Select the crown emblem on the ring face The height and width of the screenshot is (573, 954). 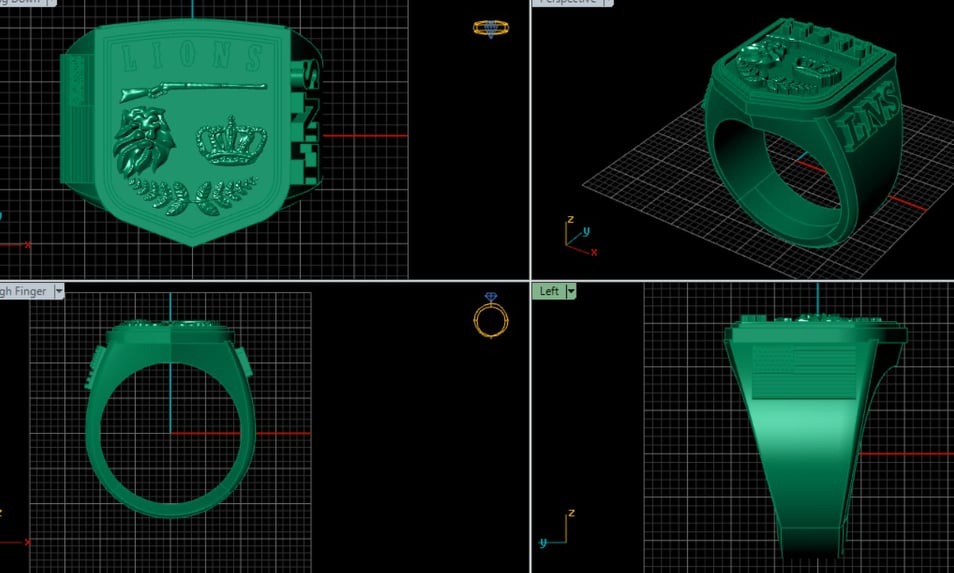[226, 142]
